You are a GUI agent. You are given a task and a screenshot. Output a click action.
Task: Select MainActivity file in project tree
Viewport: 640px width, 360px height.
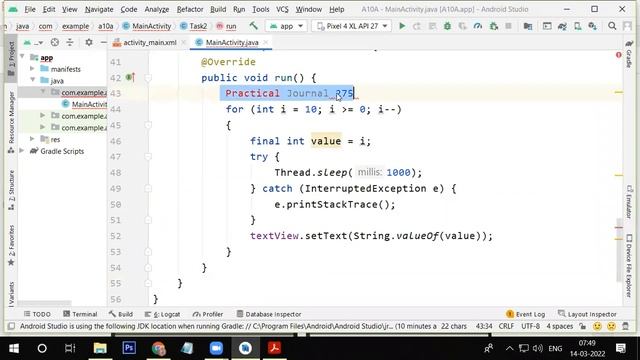84,104
